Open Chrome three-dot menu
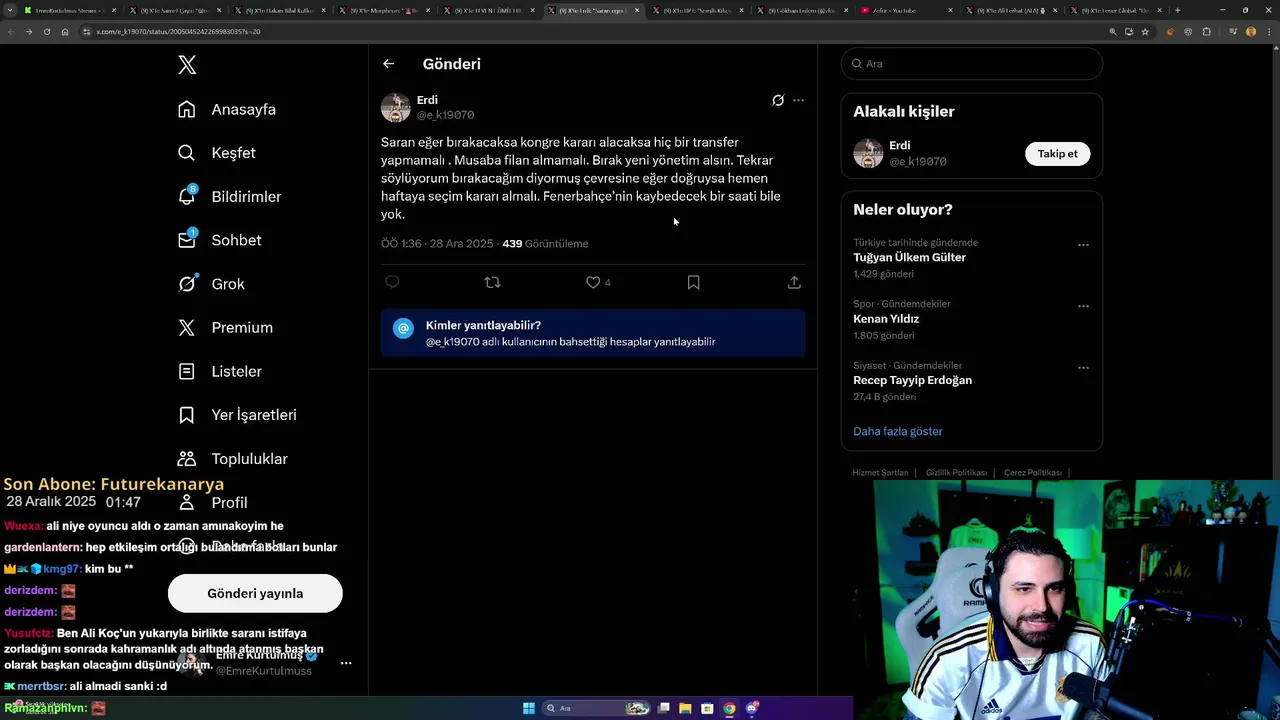1280x720 pixels. click(x=1269, y=32)
